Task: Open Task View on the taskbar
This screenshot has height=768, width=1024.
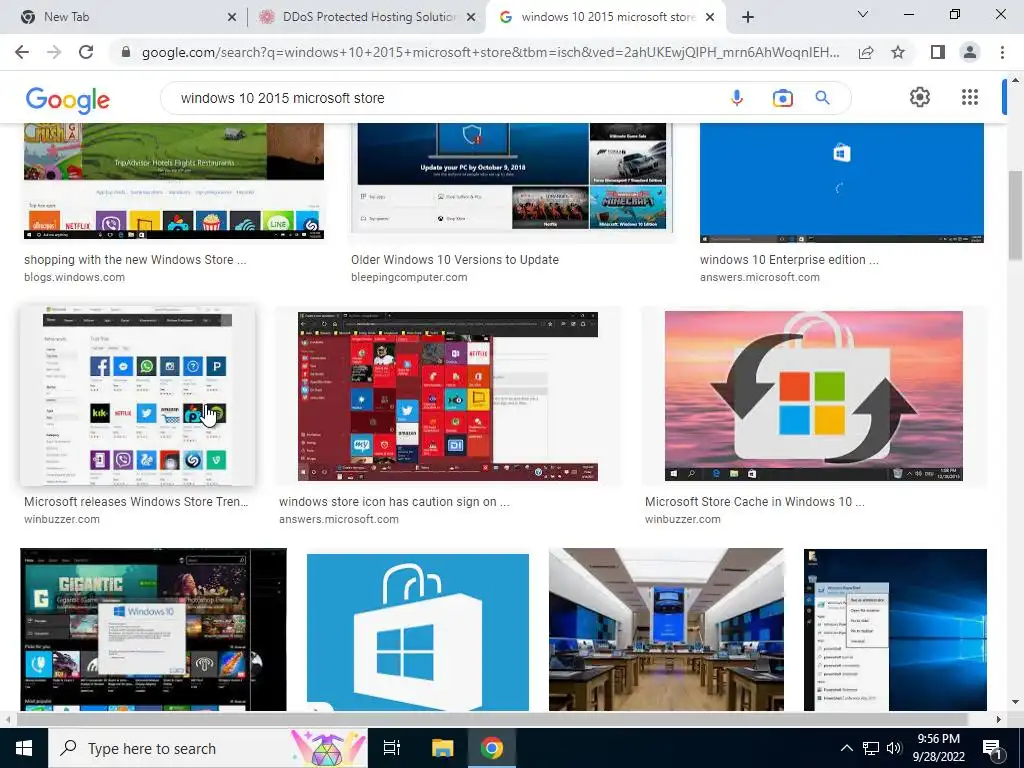Action: point(392,748)
